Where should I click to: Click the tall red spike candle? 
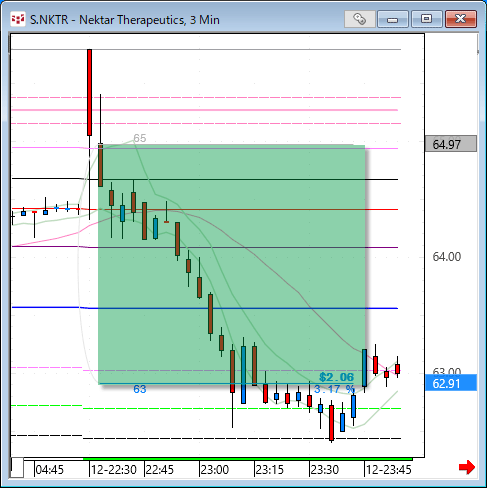click(89, 92)
